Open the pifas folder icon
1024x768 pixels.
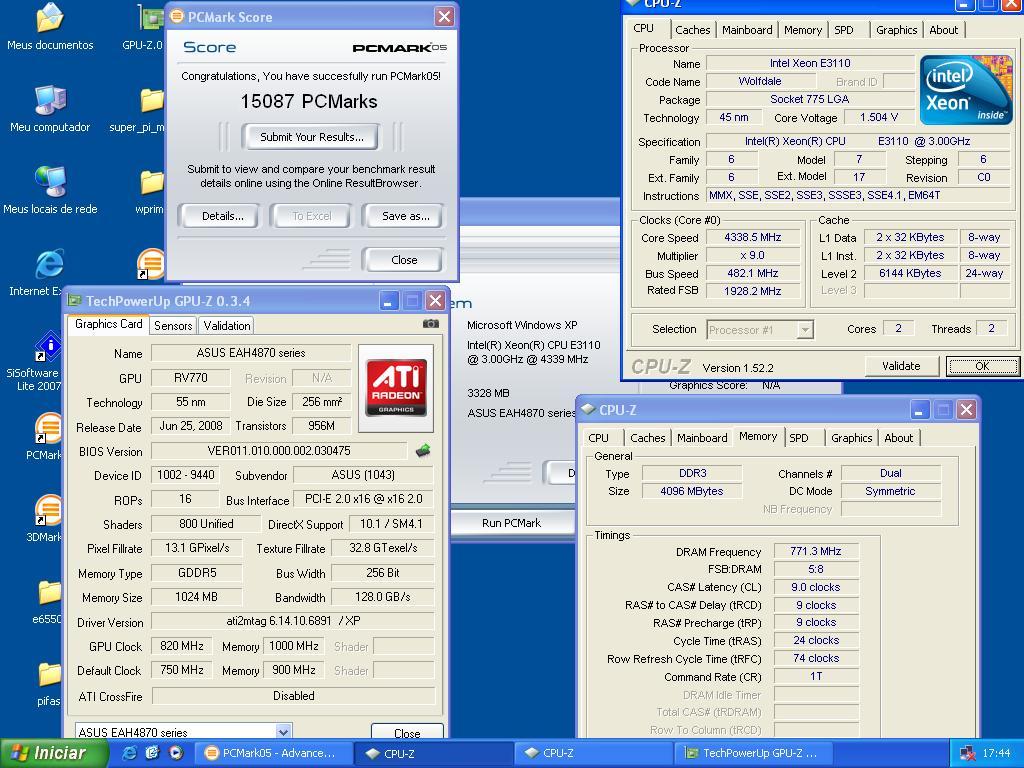coord(50,675)
